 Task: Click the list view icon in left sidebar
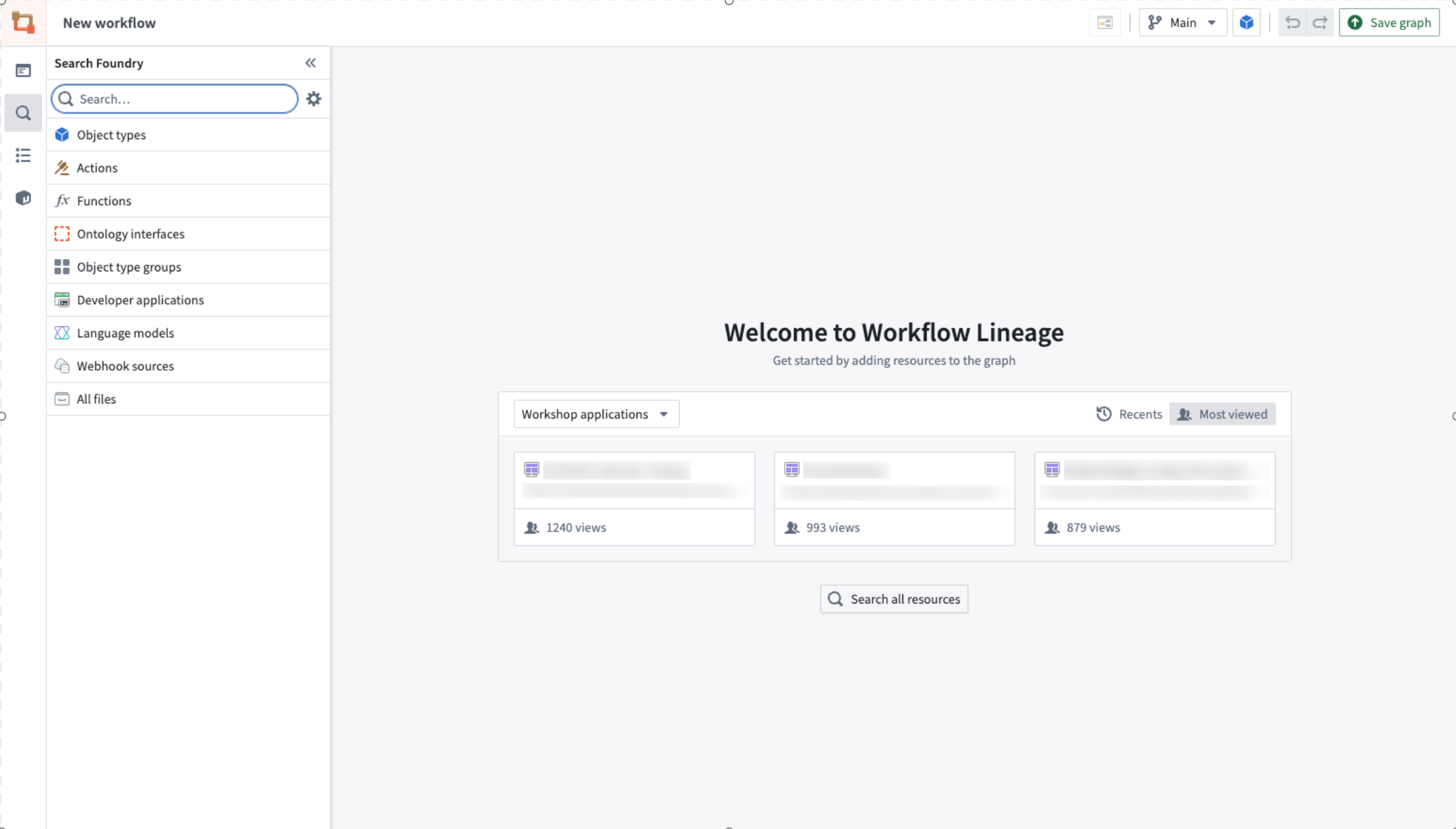tap(23, 155)
